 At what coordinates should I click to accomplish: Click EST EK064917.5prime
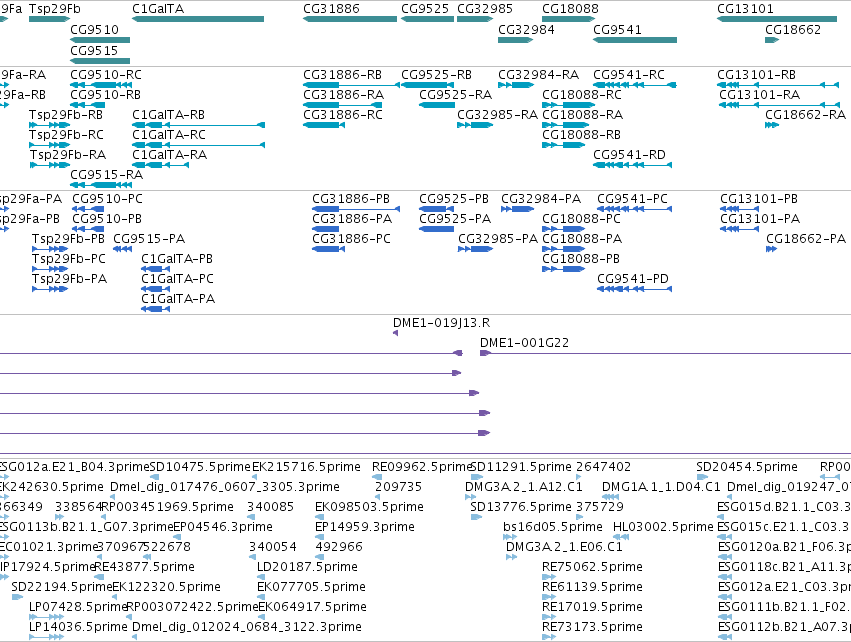312,607
